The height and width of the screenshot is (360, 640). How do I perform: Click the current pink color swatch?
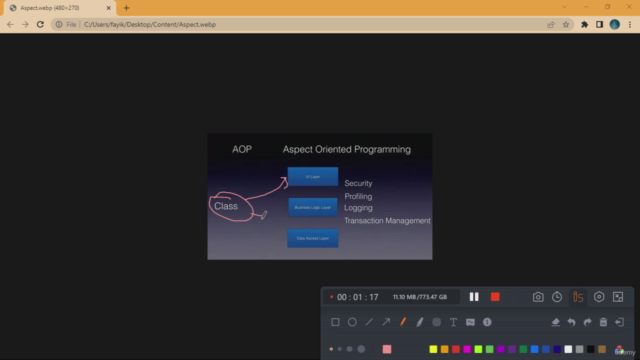[387, 349]
